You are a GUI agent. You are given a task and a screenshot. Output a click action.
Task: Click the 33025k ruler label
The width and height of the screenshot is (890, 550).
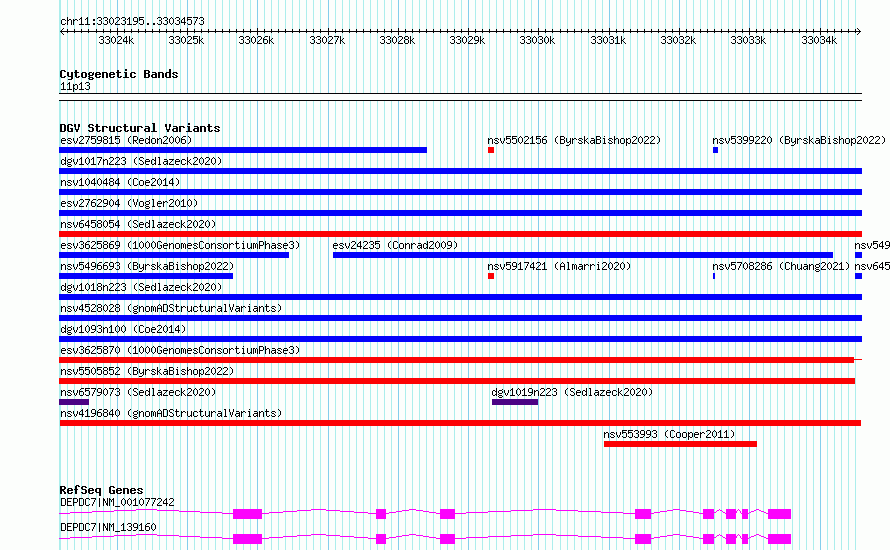186,41
